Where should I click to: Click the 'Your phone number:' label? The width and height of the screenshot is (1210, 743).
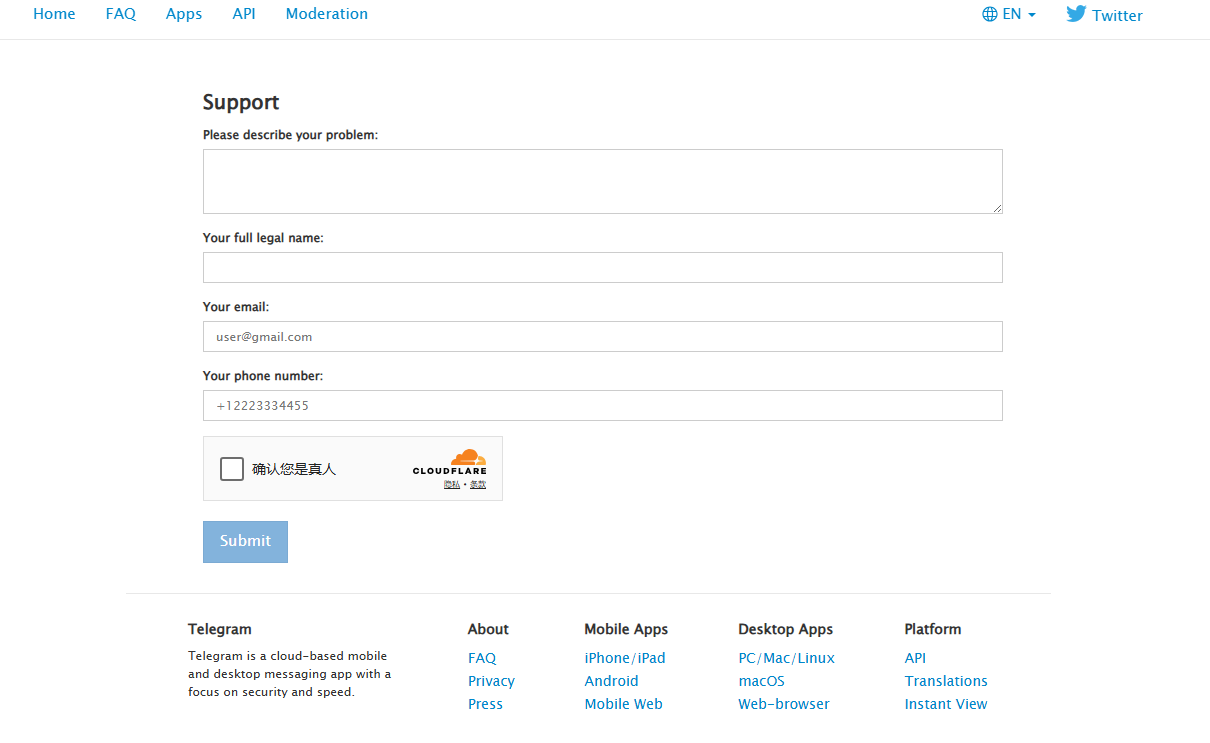pyautogui.click(x=263, y=376)
